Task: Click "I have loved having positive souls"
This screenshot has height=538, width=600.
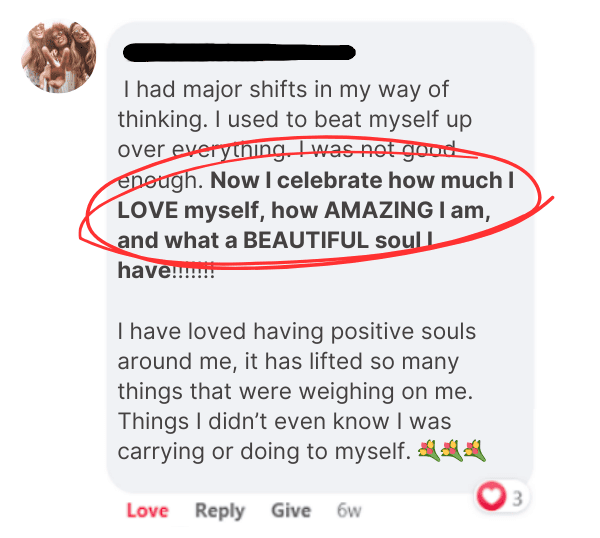Action: click(297, 330)
